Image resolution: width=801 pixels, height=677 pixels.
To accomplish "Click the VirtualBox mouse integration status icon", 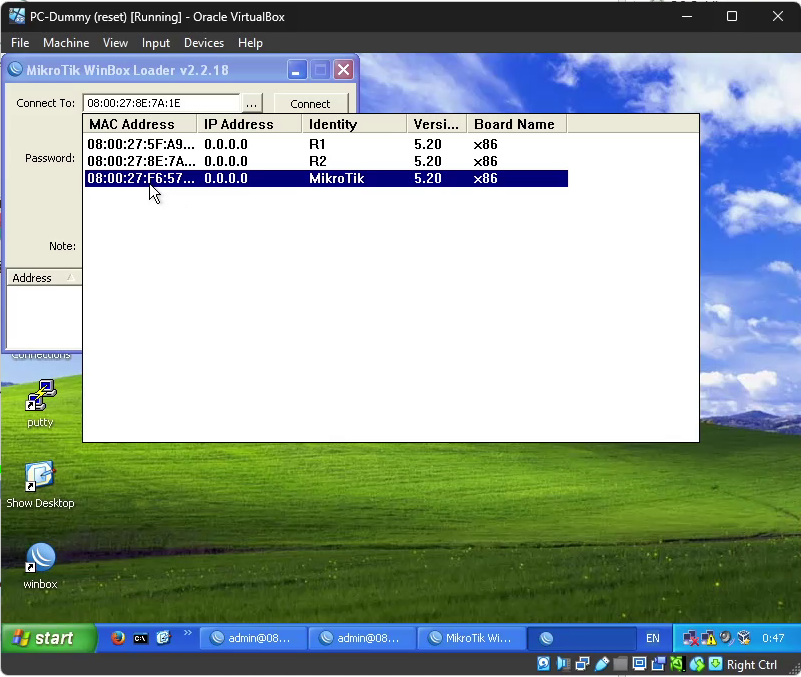I will tap(697, 664).
